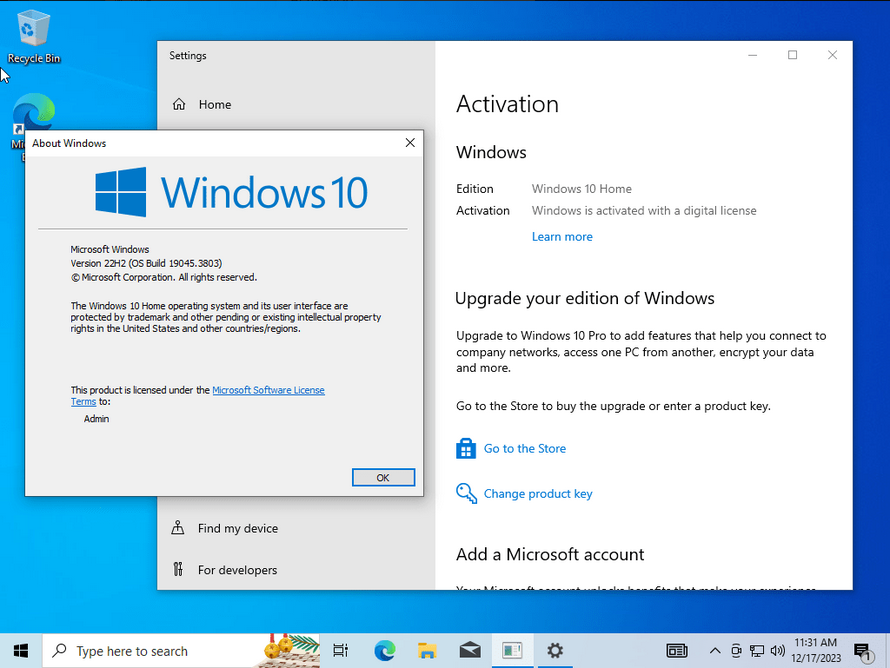Image resolution: width=890 pixels, height=668 pixels.
Task: Open Task View from taskbar
Action: (341, 650)
